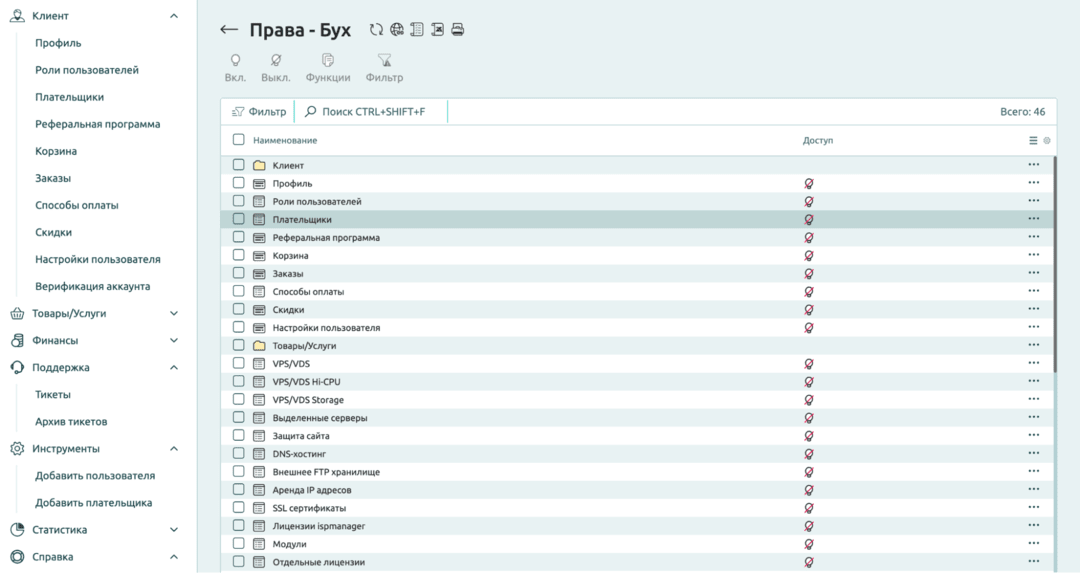This screenshot has height=573, width=1080.
Task: Sort by Наименование column header
Action: tap(285, 140)
